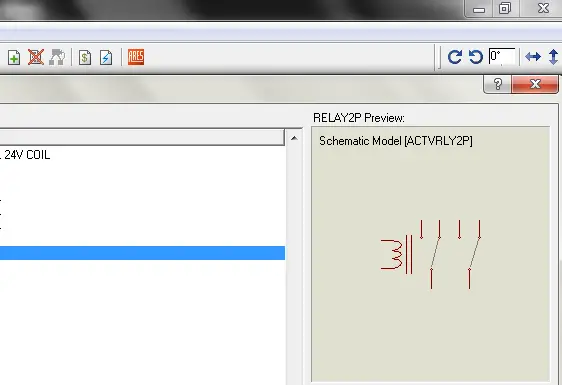The width and height of the screenshot is (562, 385).
Task: Open Bill of Materials dollar icon
Action: (x=85, y=57)
